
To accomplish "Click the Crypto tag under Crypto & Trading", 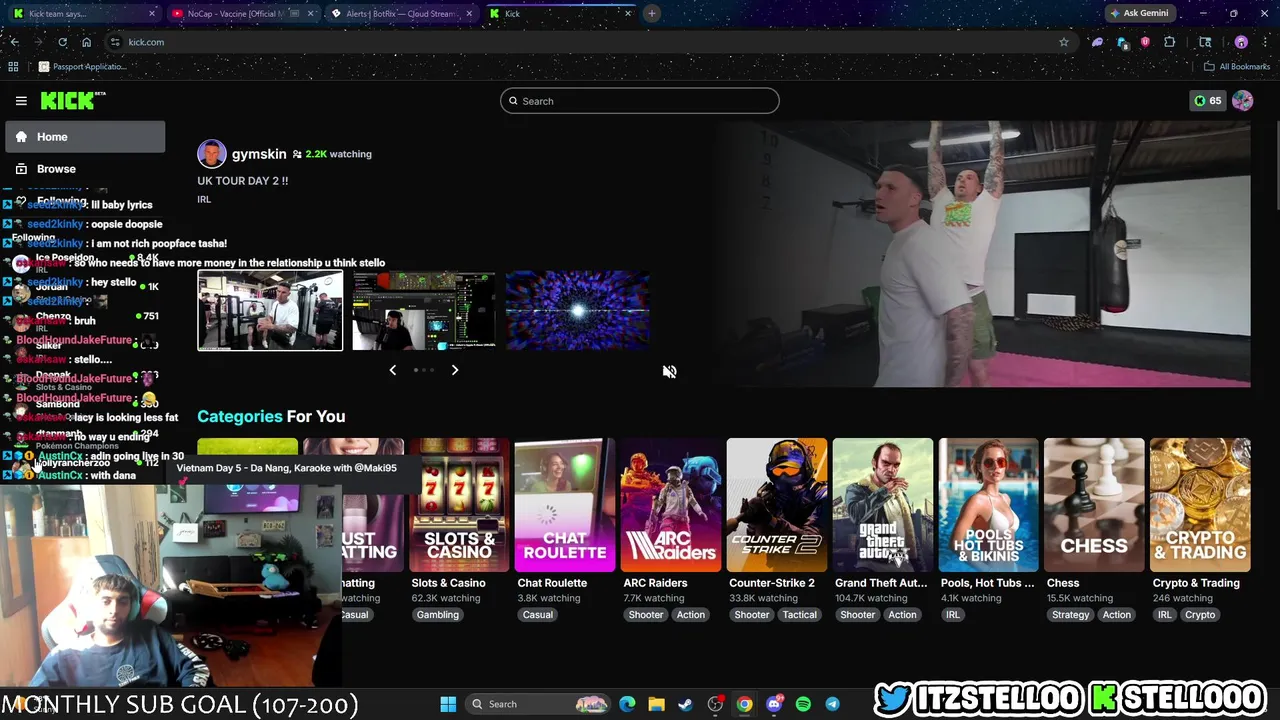I will coord(1200,615).
